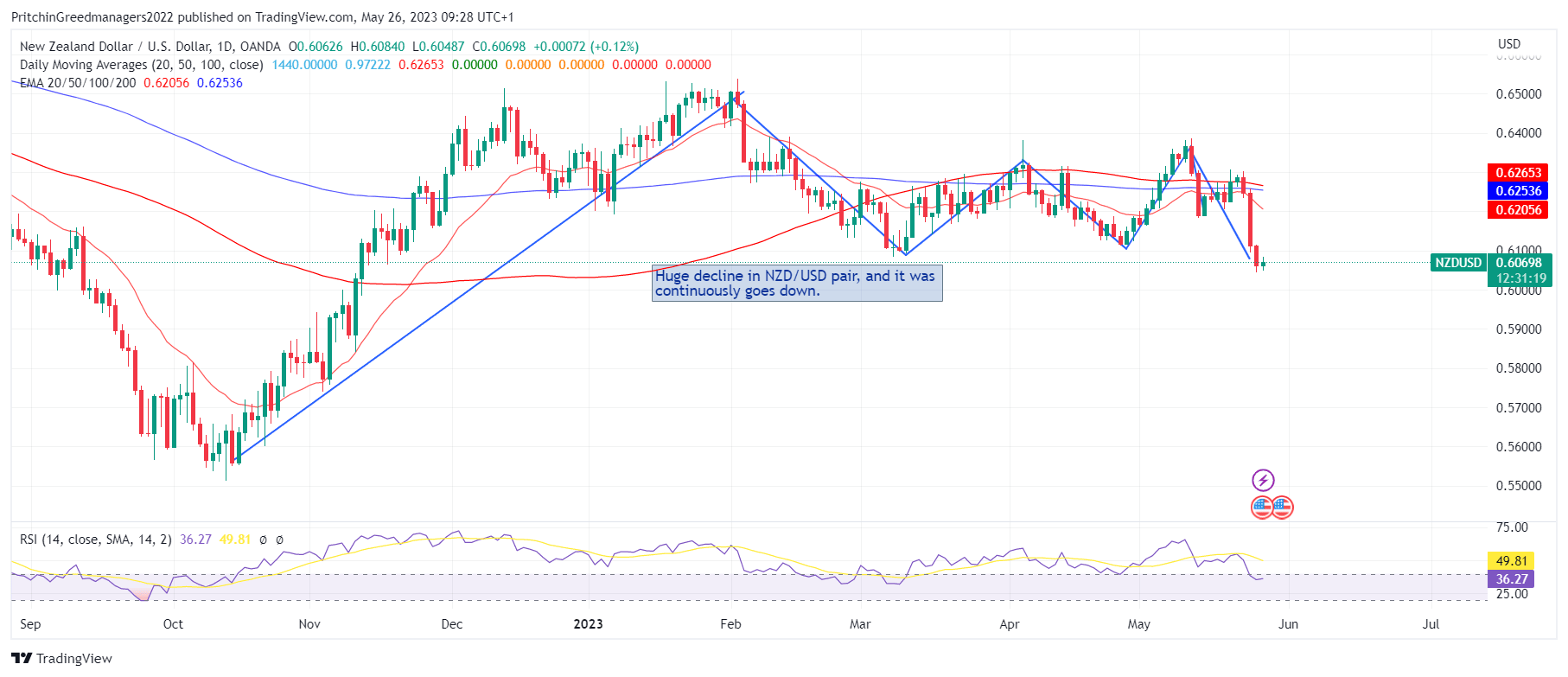Click the EMA value 0.62536 in legend

pos(220,83)
